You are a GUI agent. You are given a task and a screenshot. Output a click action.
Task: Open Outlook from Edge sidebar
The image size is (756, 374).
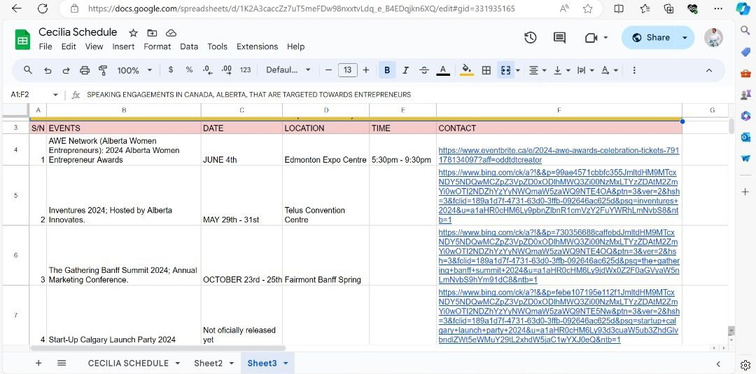pyautogui.click(x=745, y=137)
